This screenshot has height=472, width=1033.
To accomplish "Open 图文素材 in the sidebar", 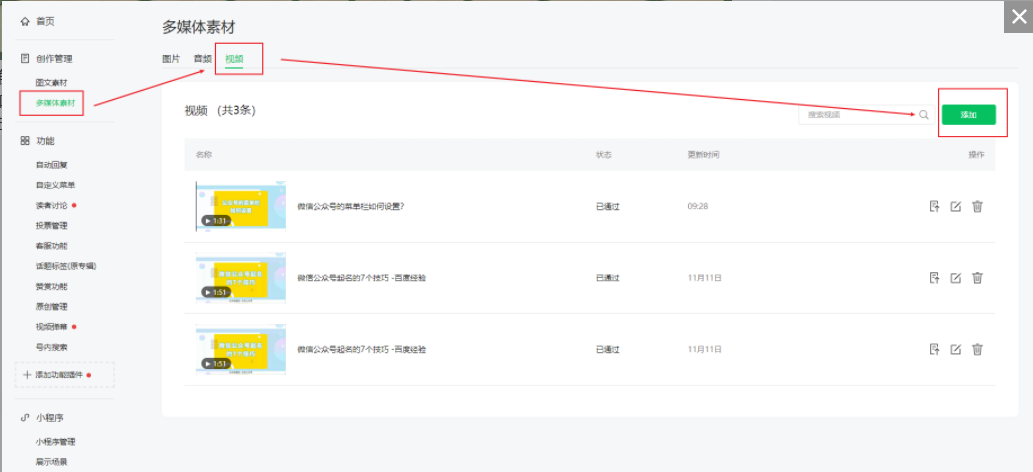I will (x=52, y=82).
